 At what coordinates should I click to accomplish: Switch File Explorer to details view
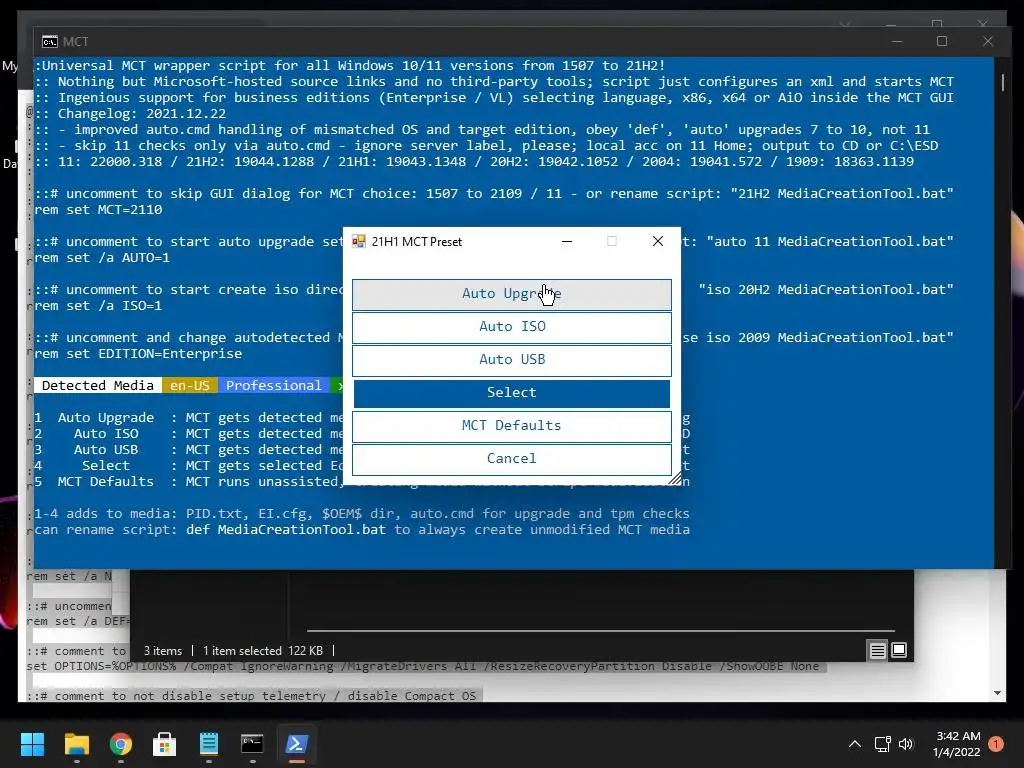(877, 650)
